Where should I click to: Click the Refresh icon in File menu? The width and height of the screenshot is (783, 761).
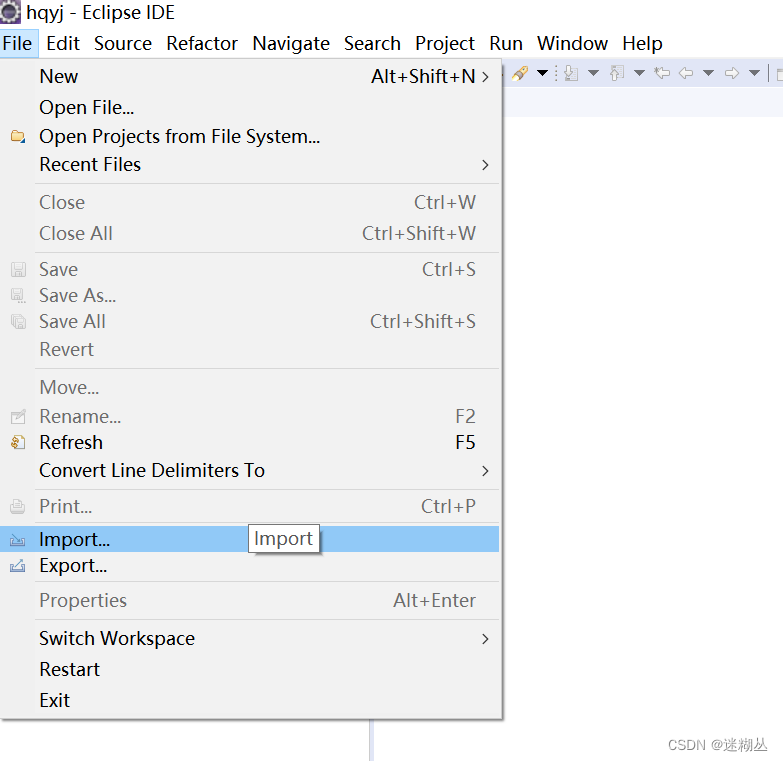click(x=18, y=442)
